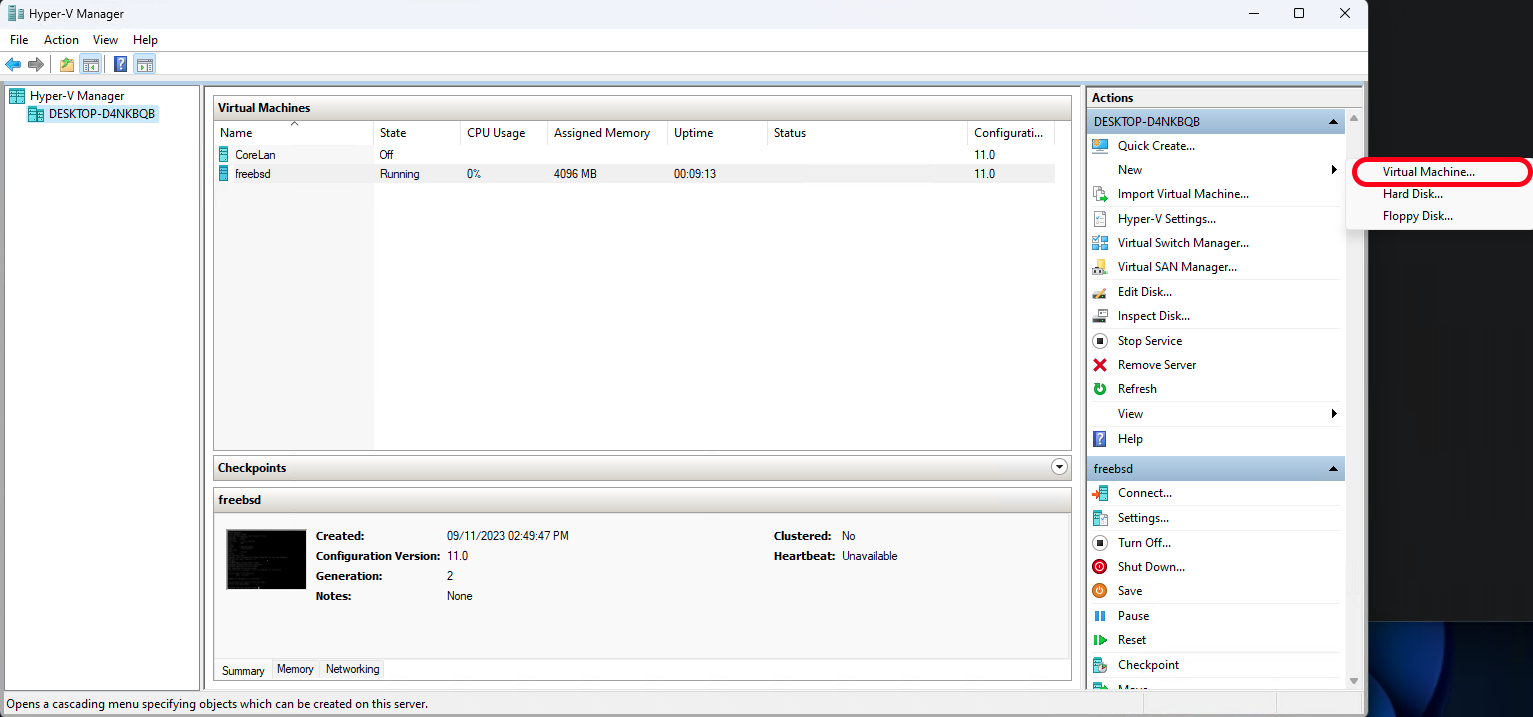1533x717 pixels.
Task: Switch to the Summary tab
Action: [x=243, y=671]
